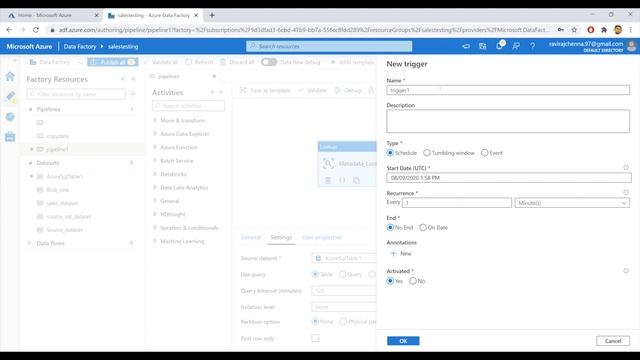Switch to User properties tab
Image resolution: width=640 pixels, height=360 pixels.
[322, 237]
